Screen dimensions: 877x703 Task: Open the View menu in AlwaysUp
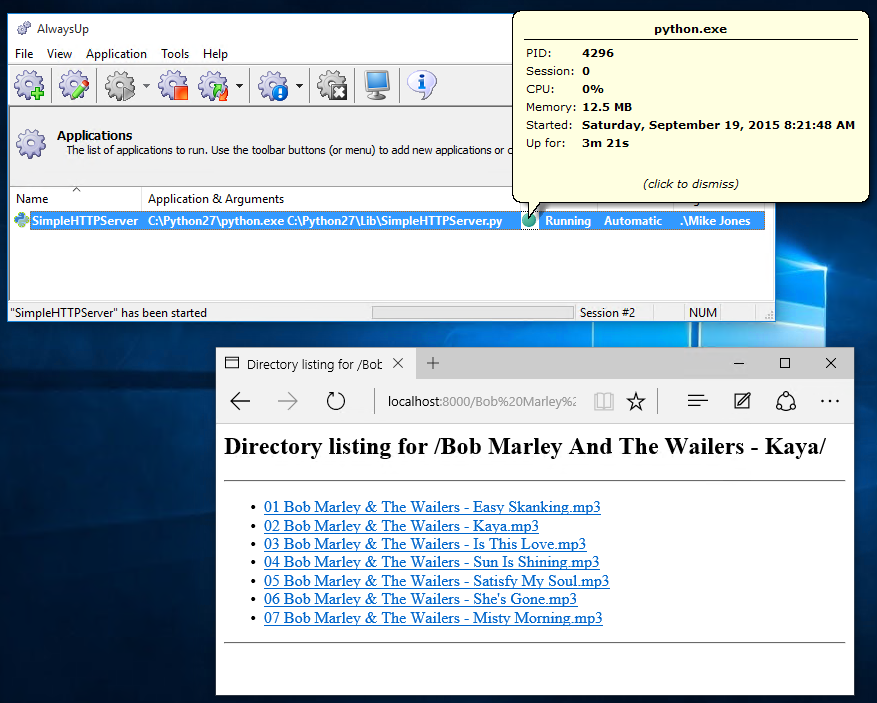[x=59, y=54]
